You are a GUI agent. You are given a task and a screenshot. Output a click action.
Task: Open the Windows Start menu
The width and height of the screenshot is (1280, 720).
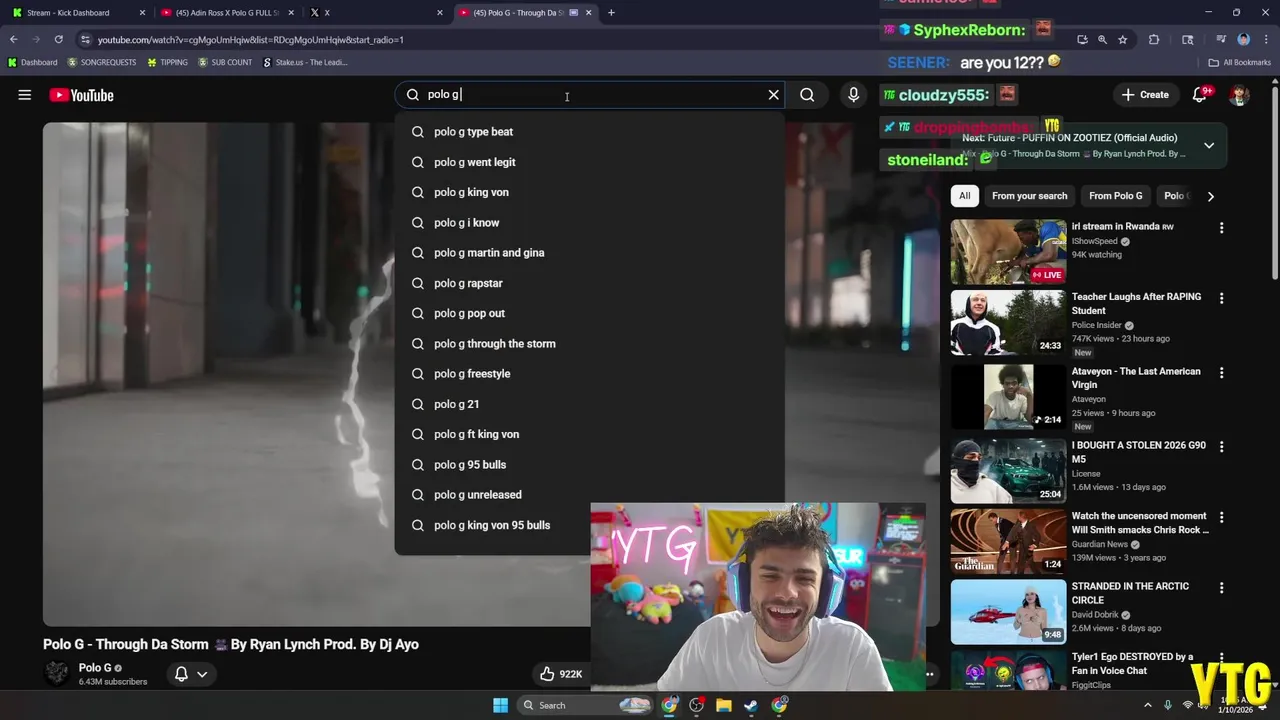click(500, 706)
